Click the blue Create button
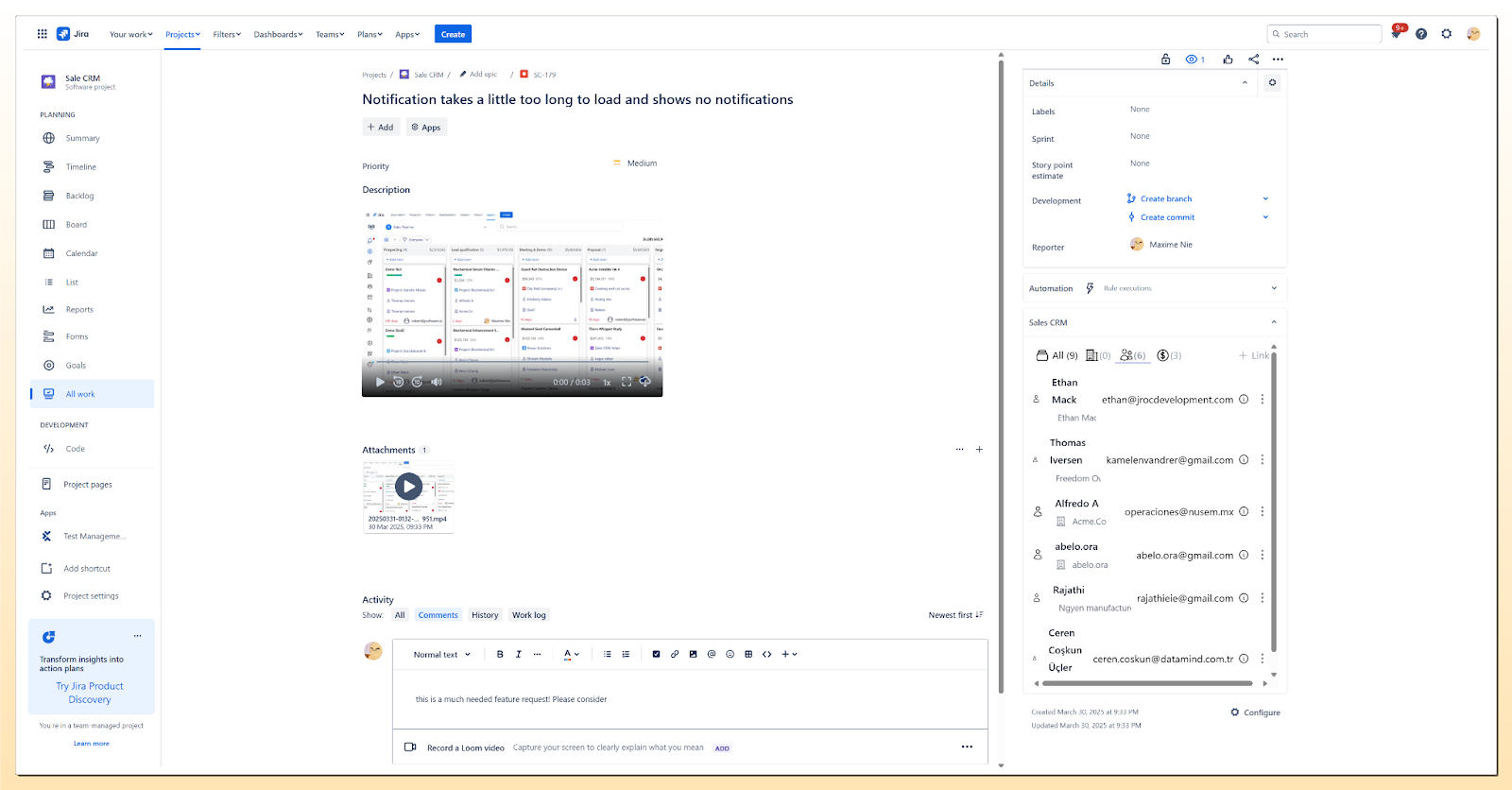 453,34
